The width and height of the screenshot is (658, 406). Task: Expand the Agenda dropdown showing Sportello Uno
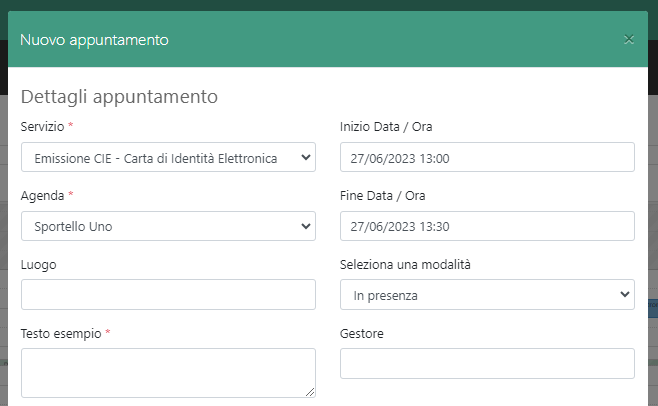(168, 227)
